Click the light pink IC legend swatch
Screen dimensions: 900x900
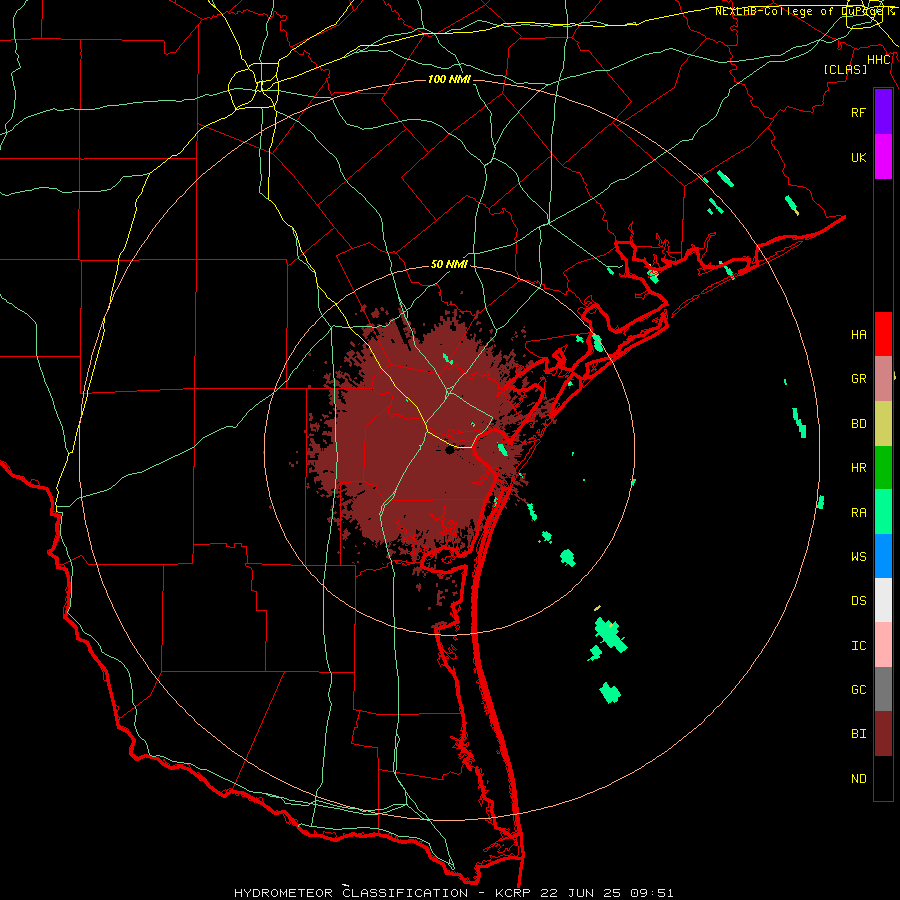(x=883, y=645)
